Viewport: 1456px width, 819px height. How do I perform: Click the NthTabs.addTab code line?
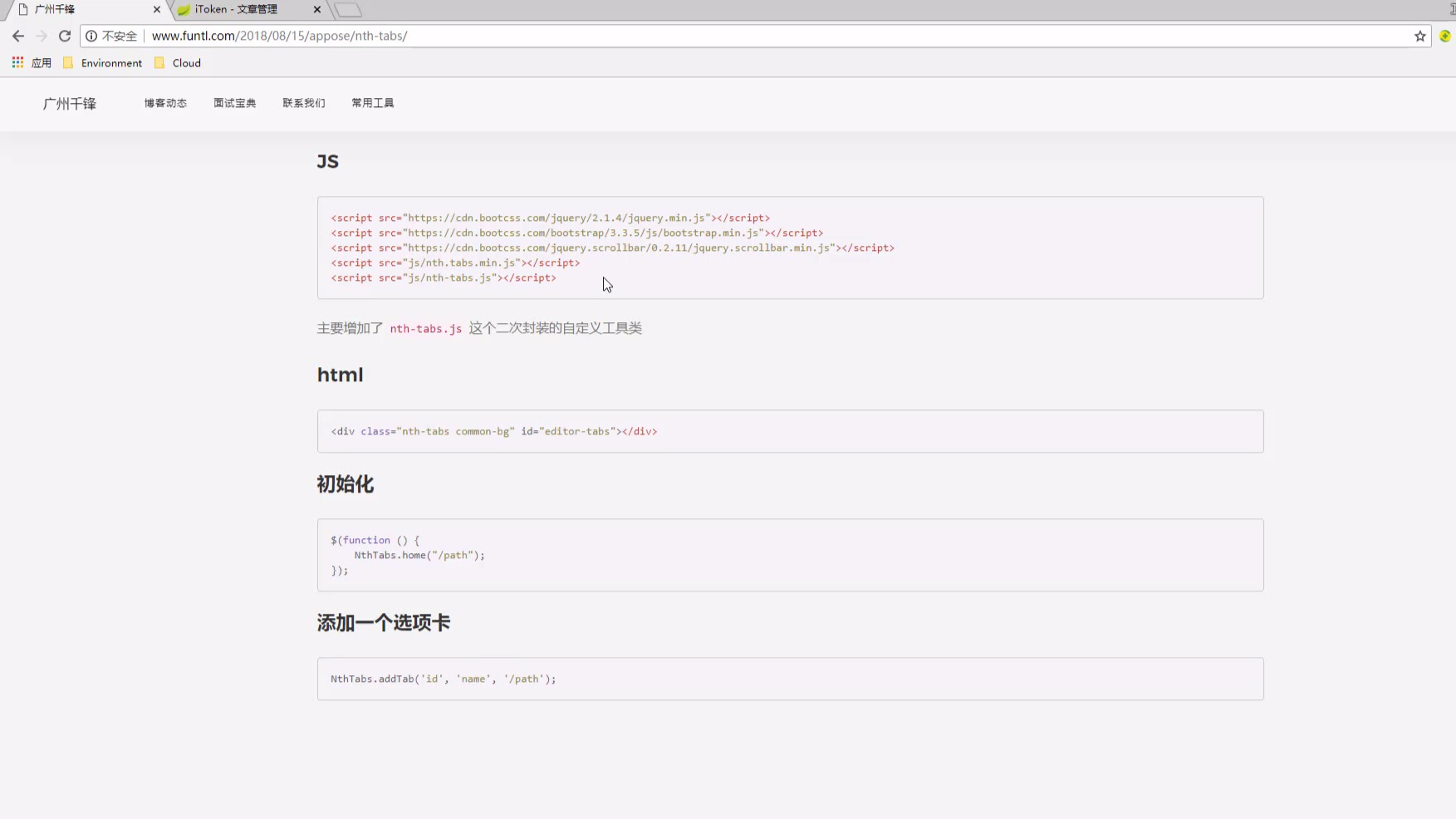point(443,679)
